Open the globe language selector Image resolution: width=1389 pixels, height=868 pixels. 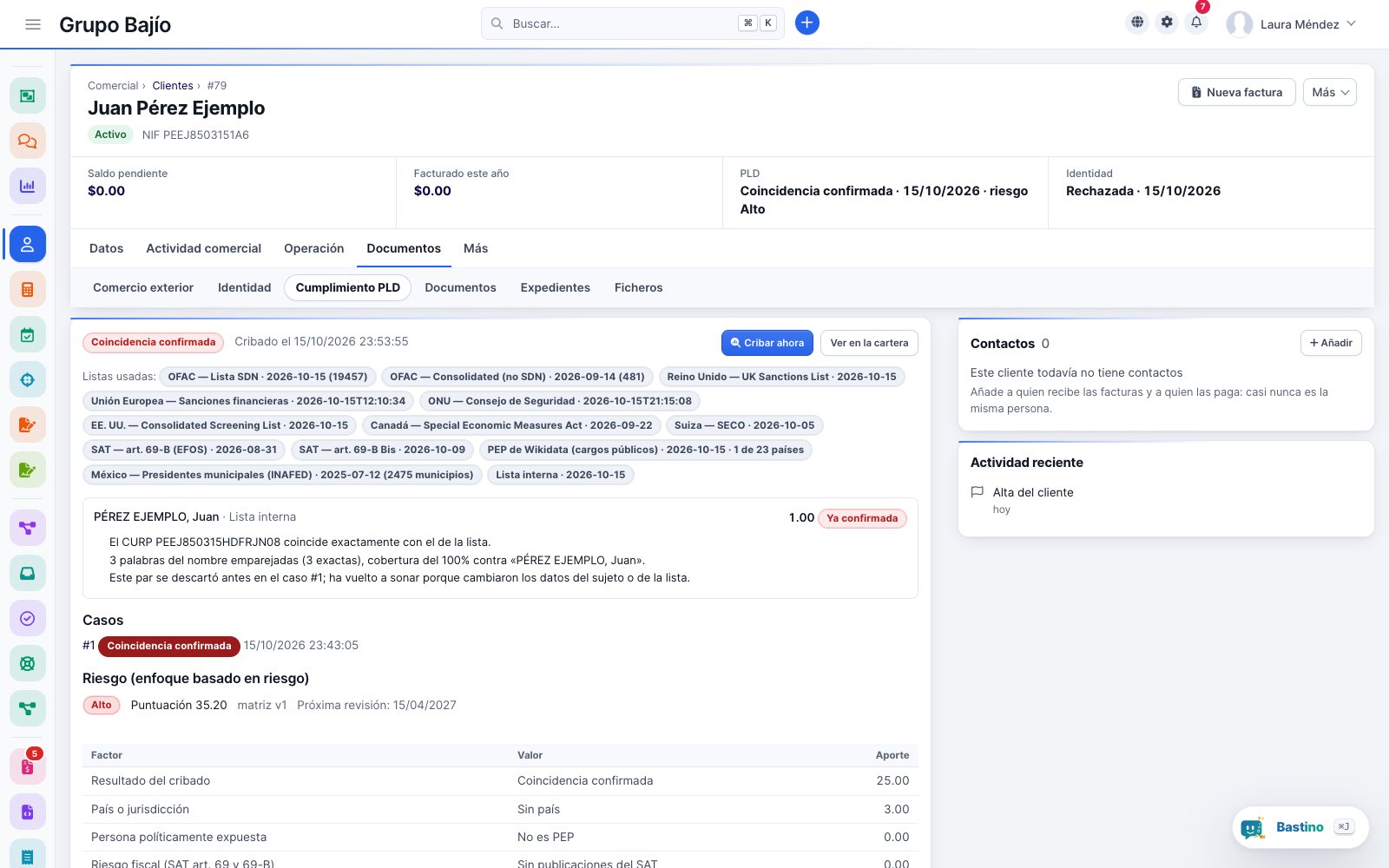pyautogui.click(x=1137, y=23)
